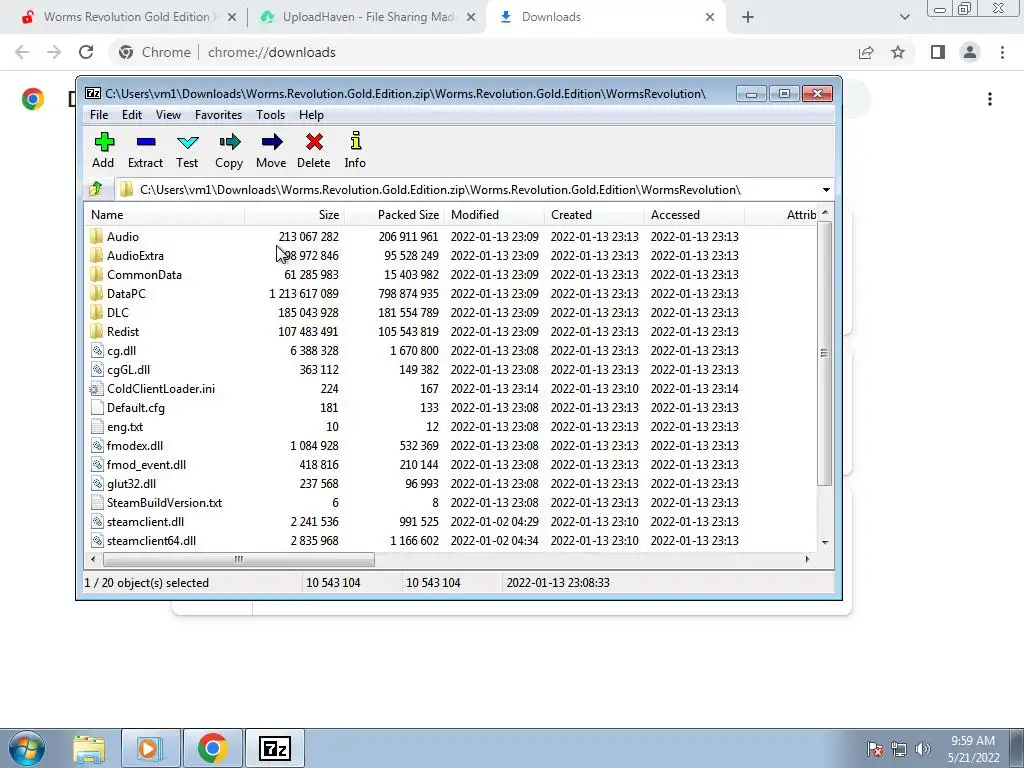The height and width of the screenshot is (768, 1024).
Task: Click the taskbar clock showing 9:59 AM
Action: coord(973,749)
